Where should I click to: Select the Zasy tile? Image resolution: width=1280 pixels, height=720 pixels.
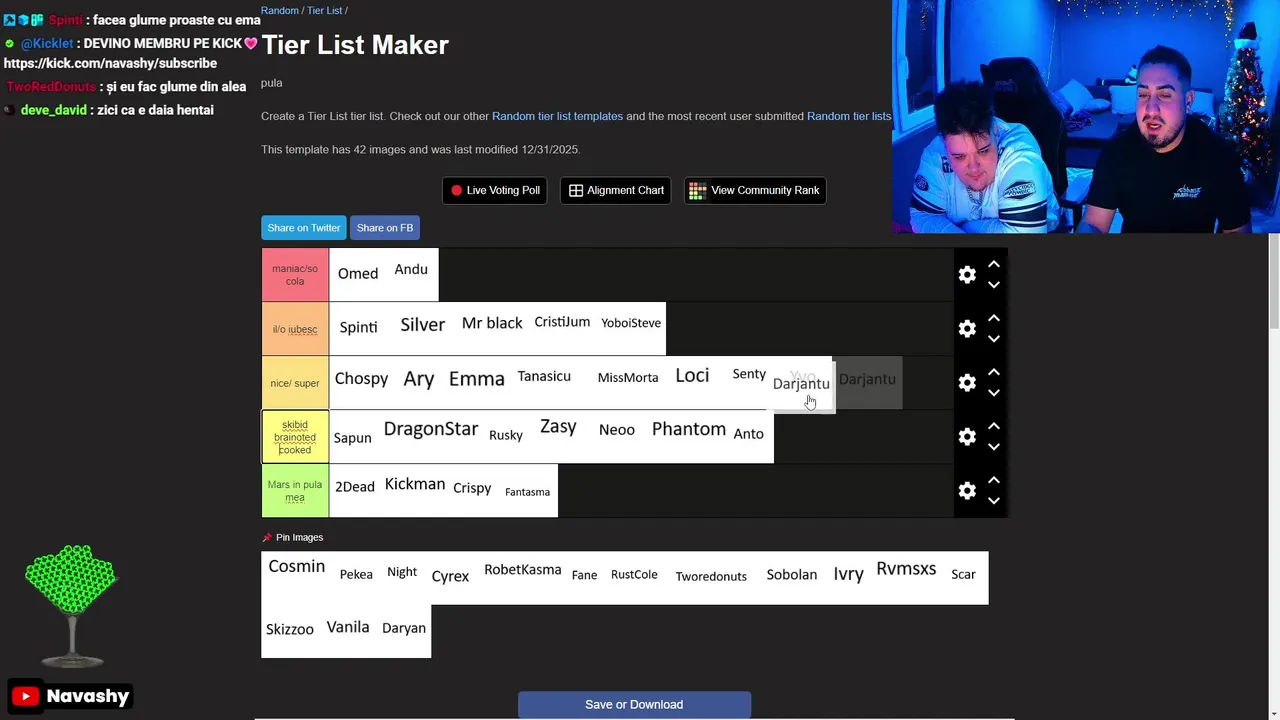tap(558, 436)
